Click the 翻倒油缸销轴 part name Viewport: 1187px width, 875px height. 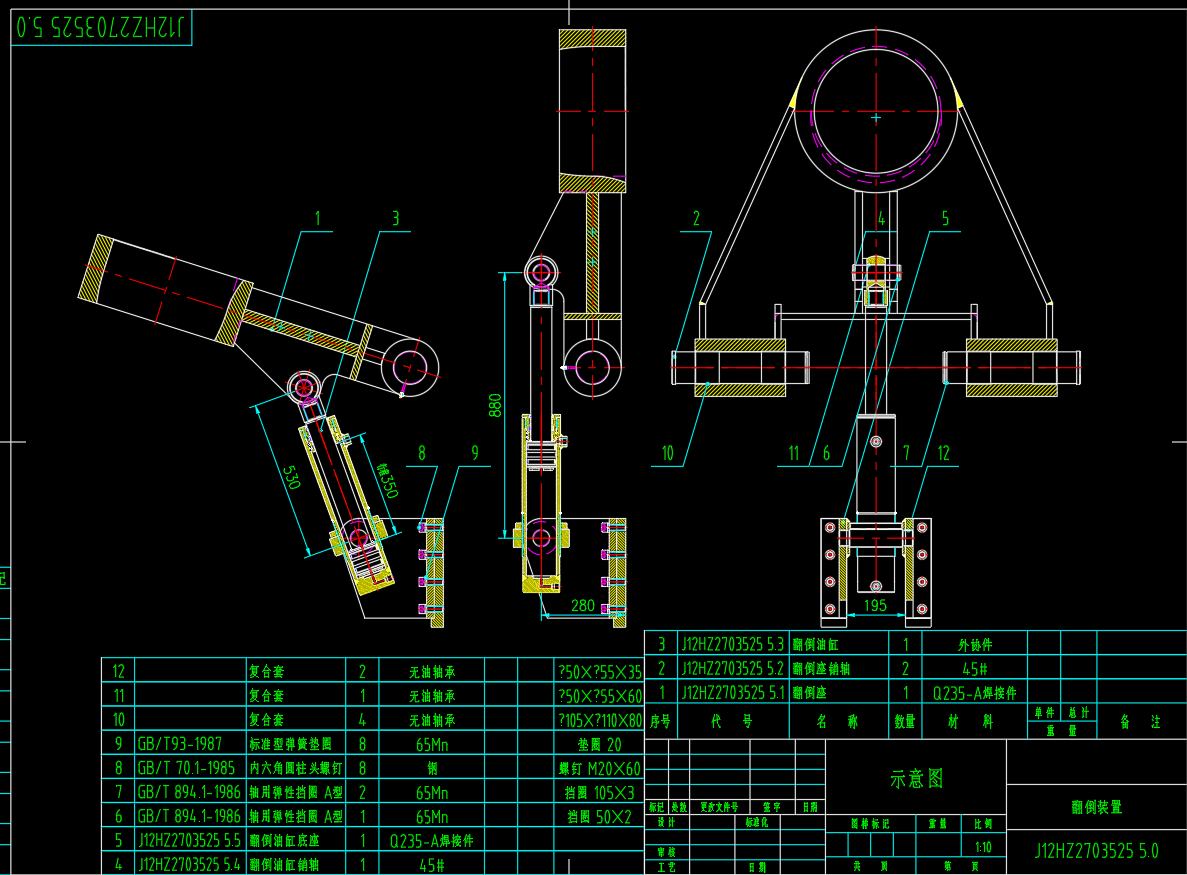click(x=284, y=864)
